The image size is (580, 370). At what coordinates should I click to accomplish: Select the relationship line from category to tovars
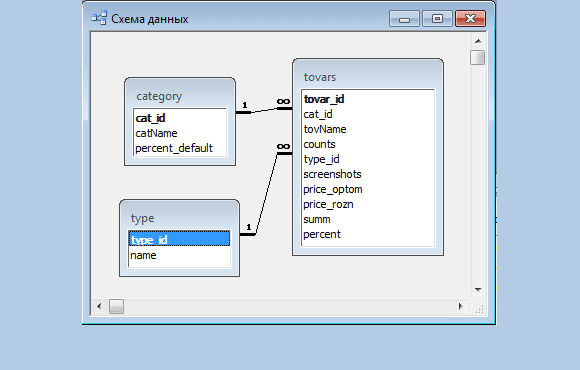264,110
